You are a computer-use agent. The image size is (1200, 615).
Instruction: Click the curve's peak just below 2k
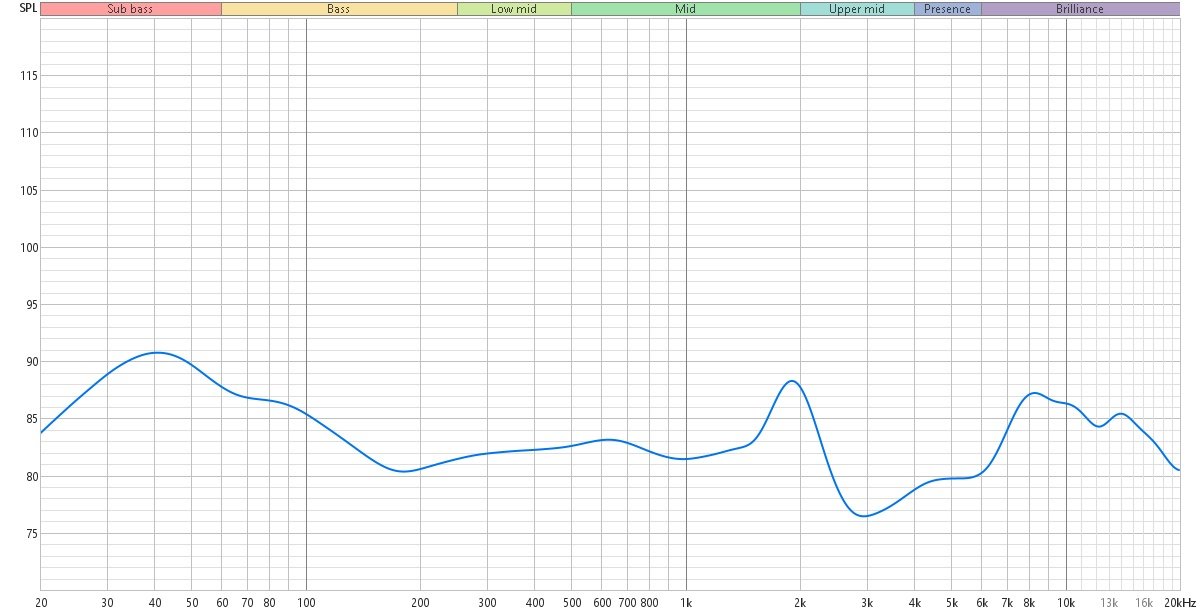(791, 381)
